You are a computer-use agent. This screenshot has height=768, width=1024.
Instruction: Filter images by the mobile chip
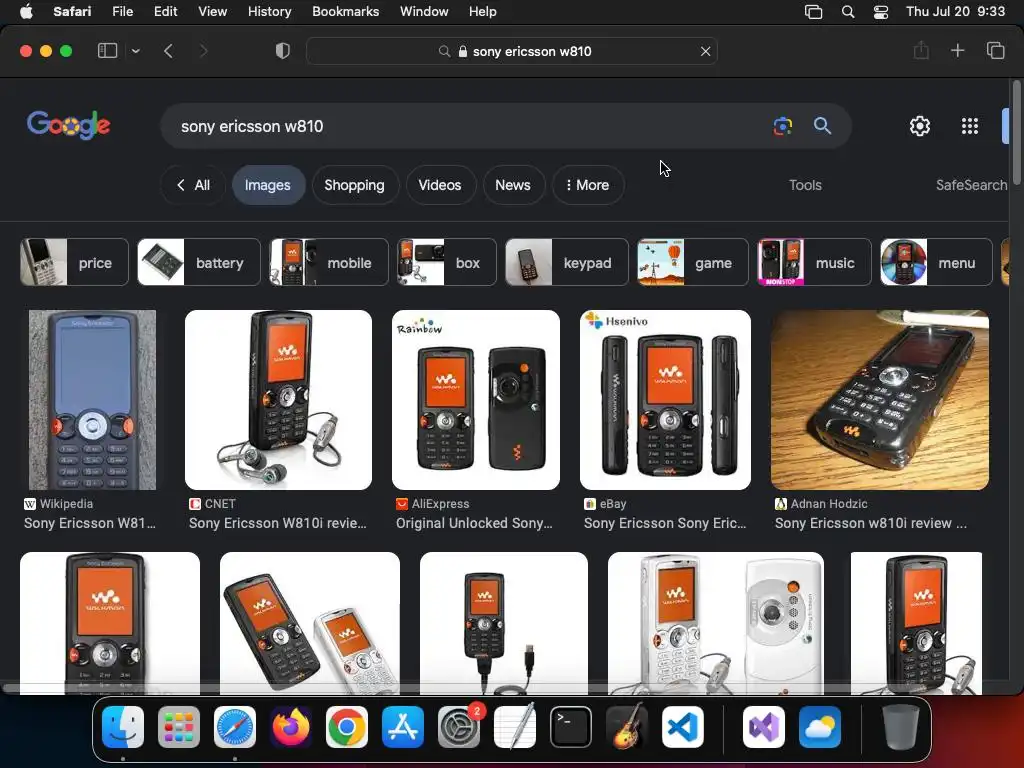click(x=329, y=263)
